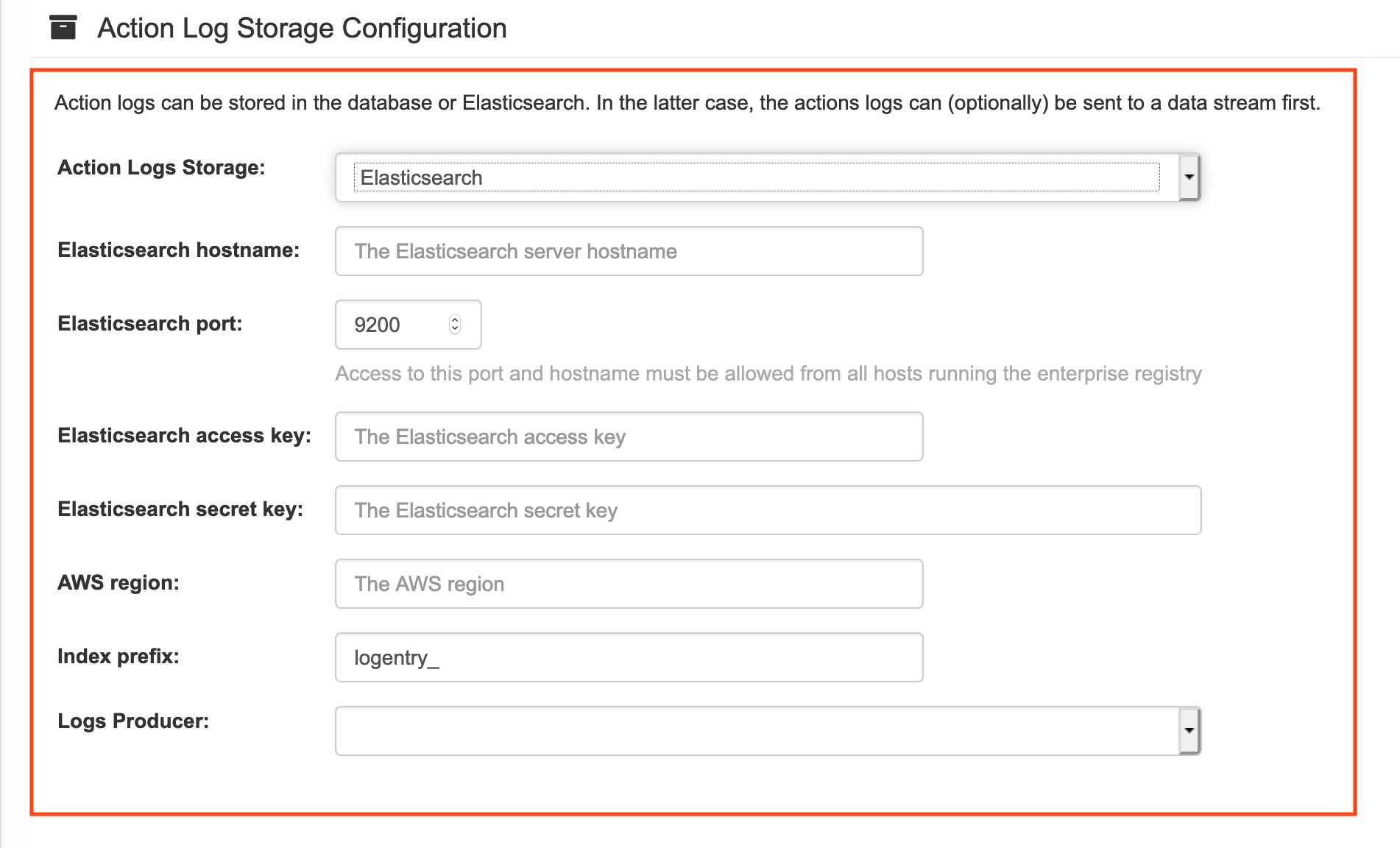This screenshot has height=848, width=1400.
Task: Focus the Elasticsearch access key field
Action: (x=629, y=437)
